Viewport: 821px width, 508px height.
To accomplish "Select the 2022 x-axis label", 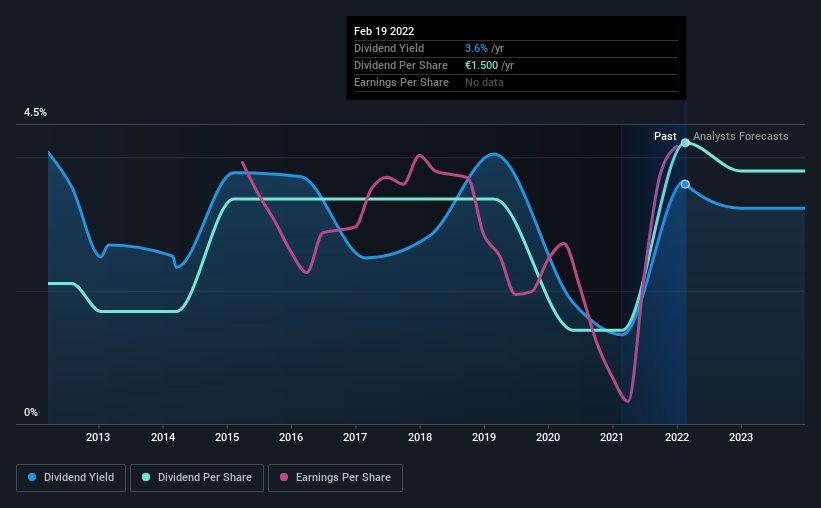I will pos(676,437).
